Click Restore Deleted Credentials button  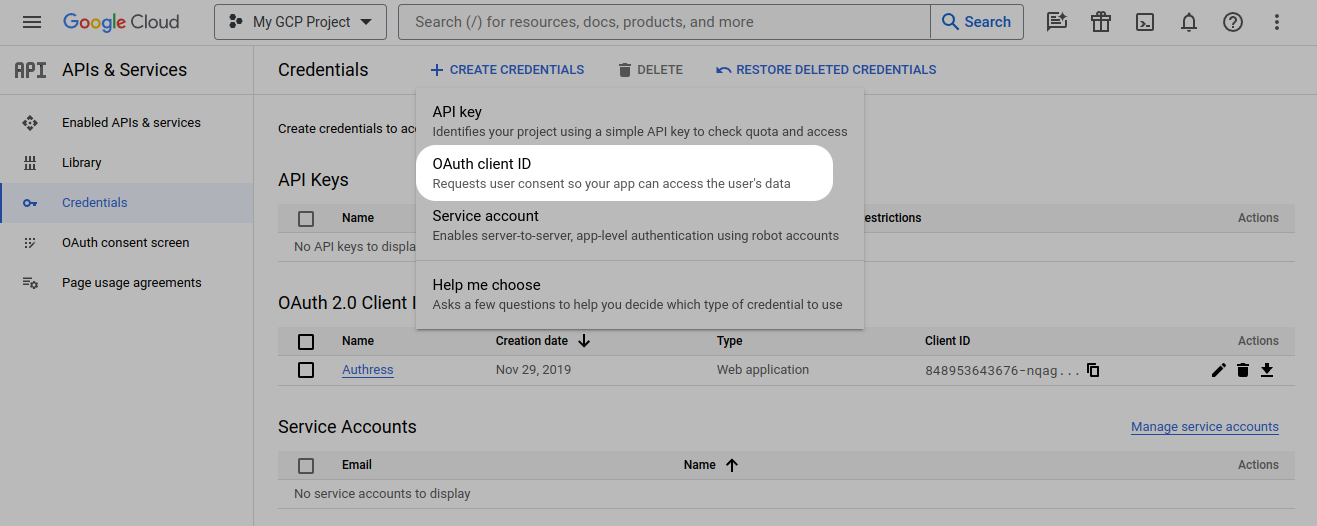(826, 70)
